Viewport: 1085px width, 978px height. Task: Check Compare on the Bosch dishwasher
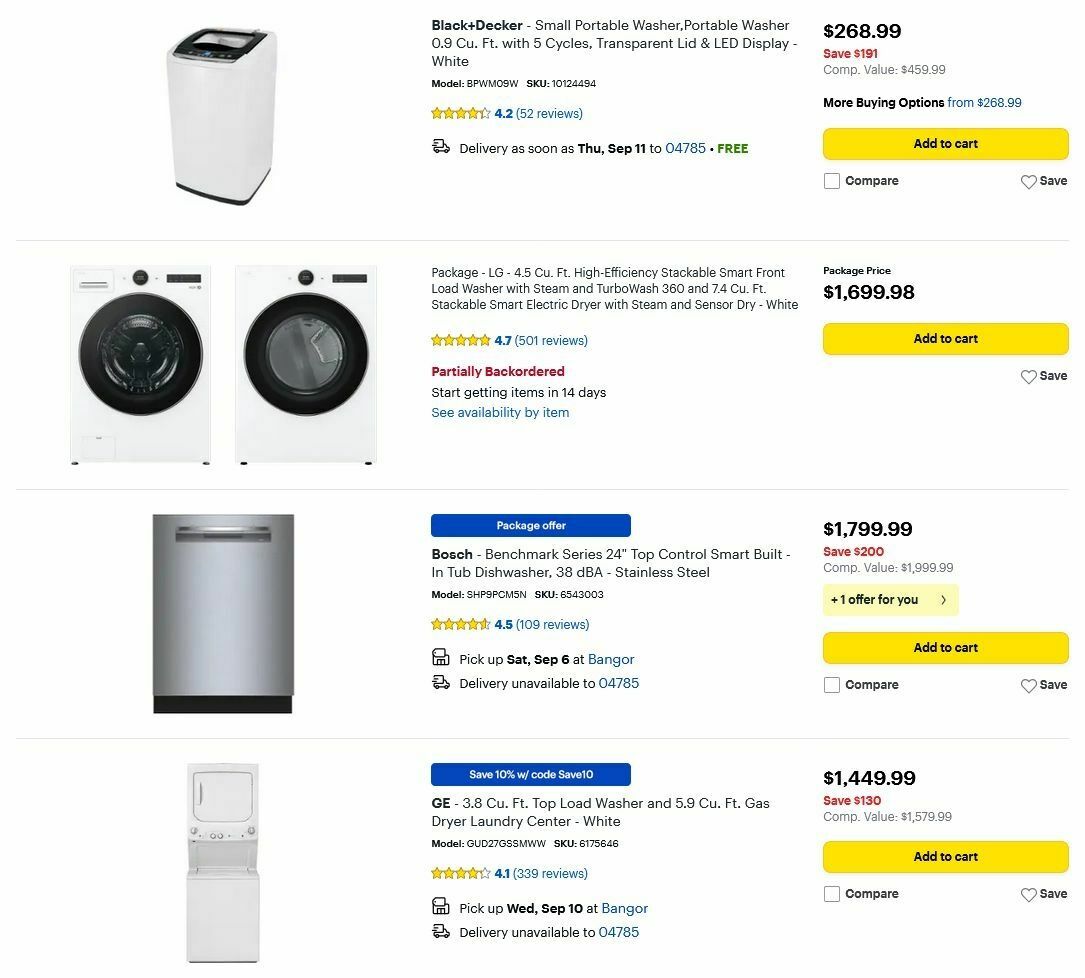pos(832,685)
